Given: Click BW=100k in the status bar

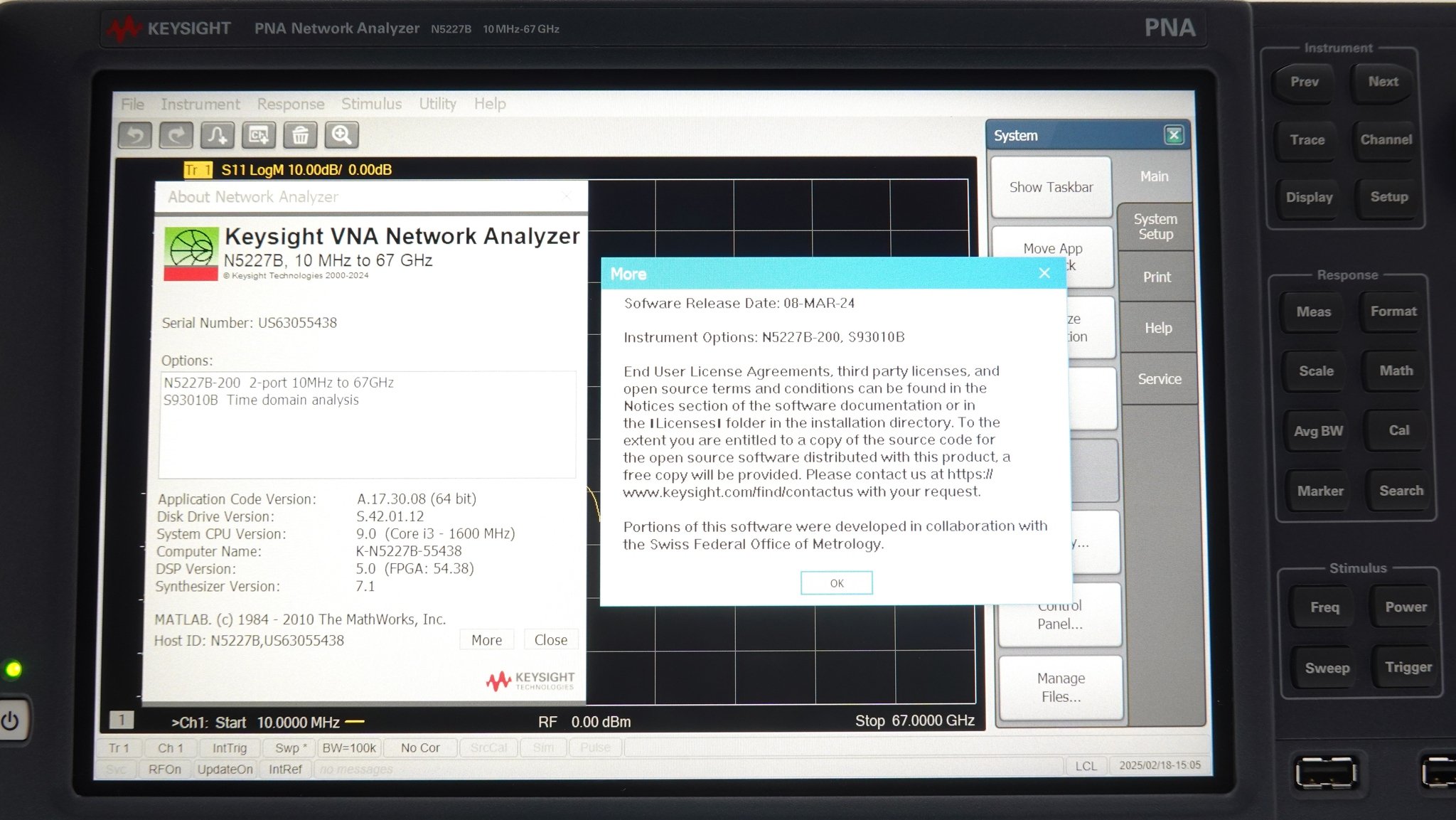Looking at the screenshot, I should [x=349, y=748].
